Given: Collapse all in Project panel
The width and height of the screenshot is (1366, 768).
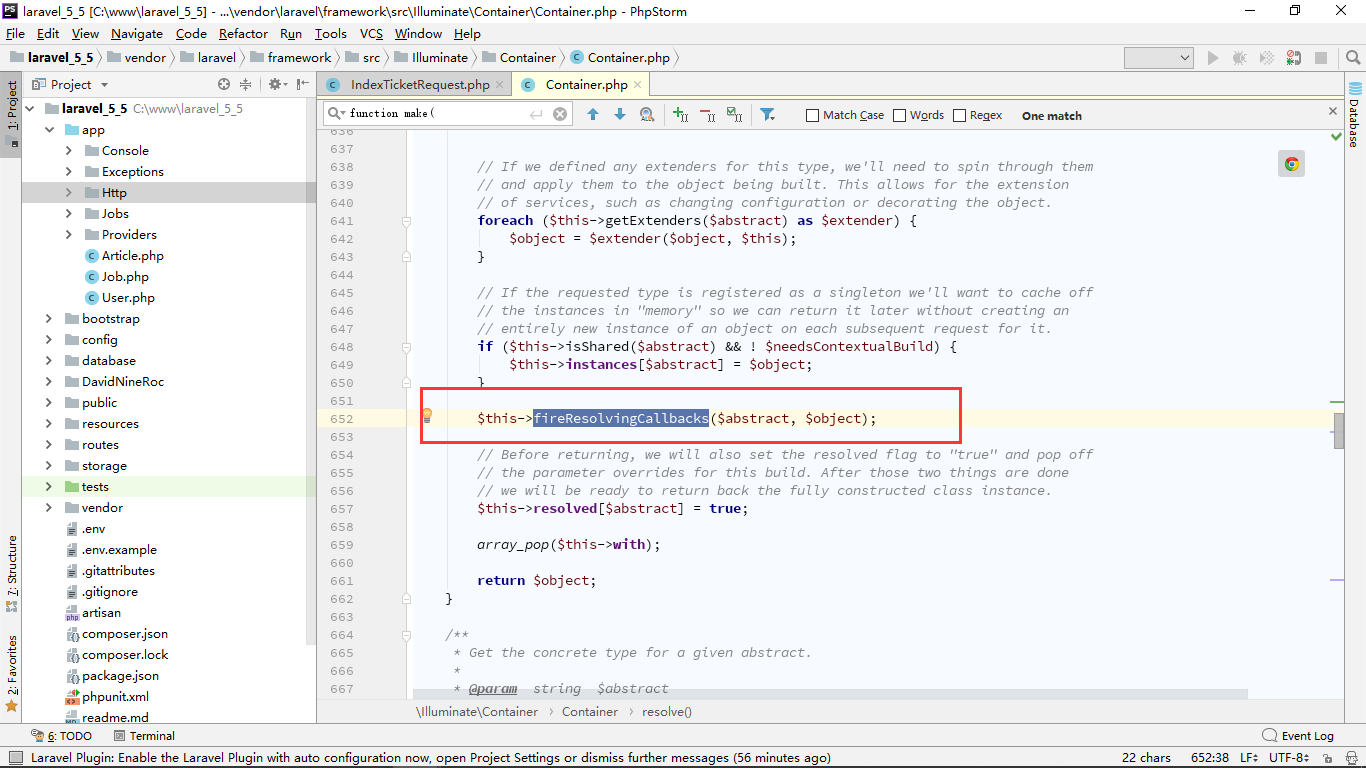Looking at the screenshot, I should pyautogui.click(x=248, y=85).
